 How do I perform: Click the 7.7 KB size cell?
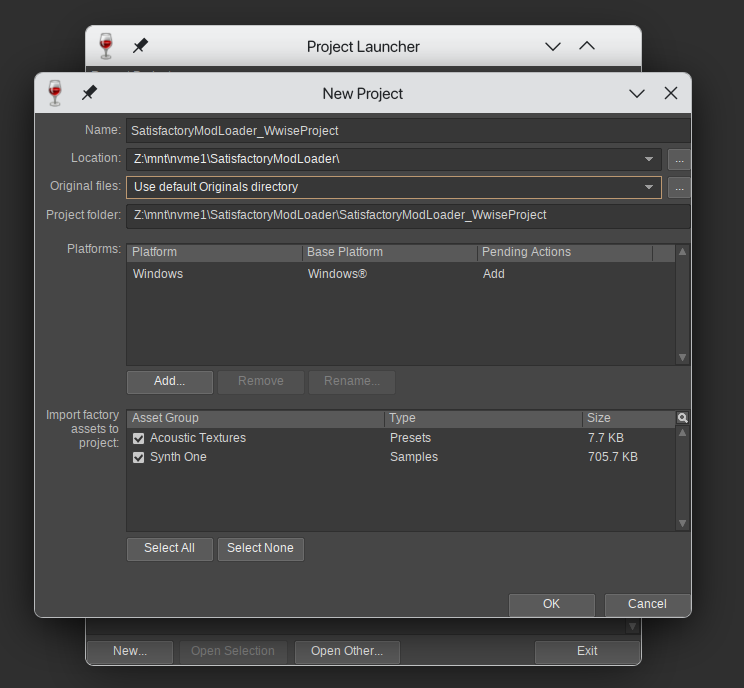click(606, 438)
